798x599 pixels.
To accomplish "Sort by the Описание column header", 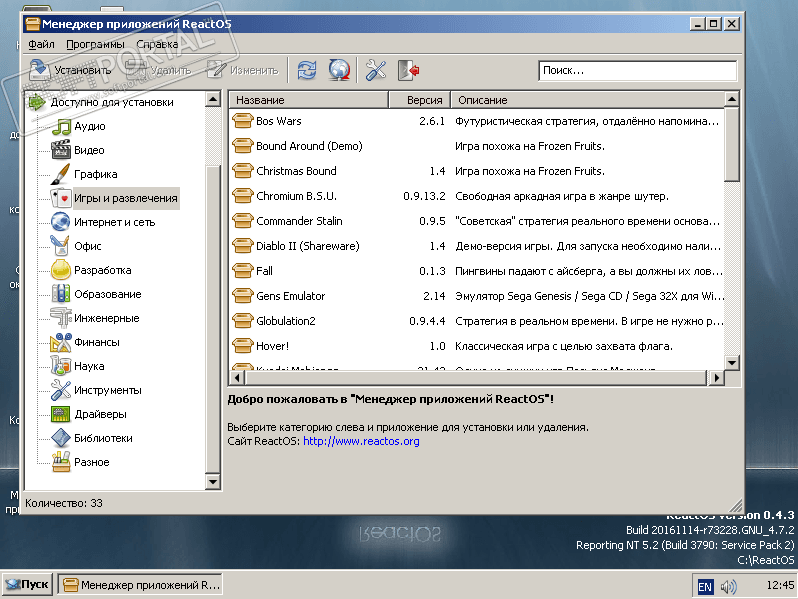I will [x=587, y=100].
